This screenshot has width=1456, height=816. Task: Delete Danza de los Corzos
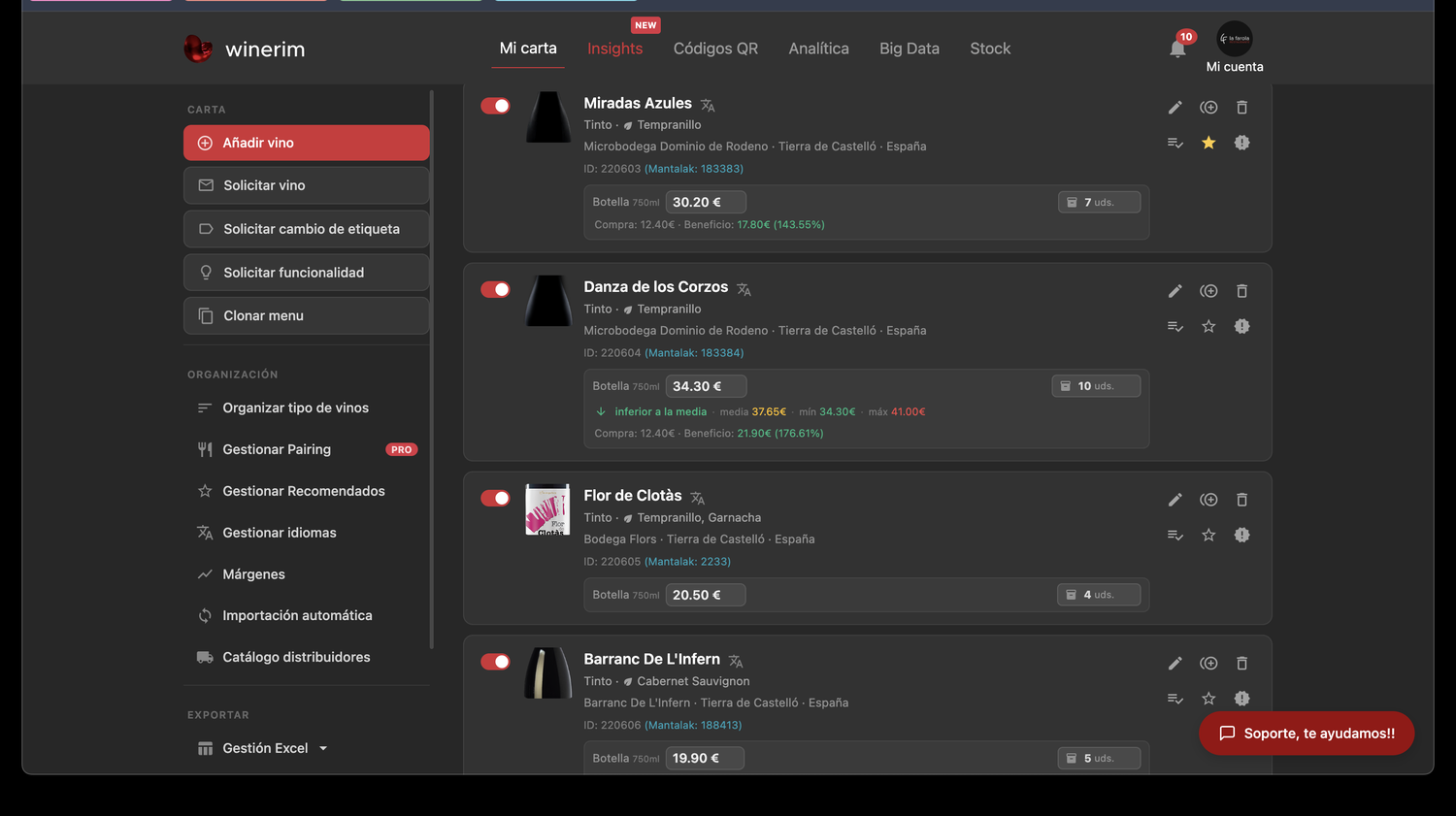[x=1241, y=291]
